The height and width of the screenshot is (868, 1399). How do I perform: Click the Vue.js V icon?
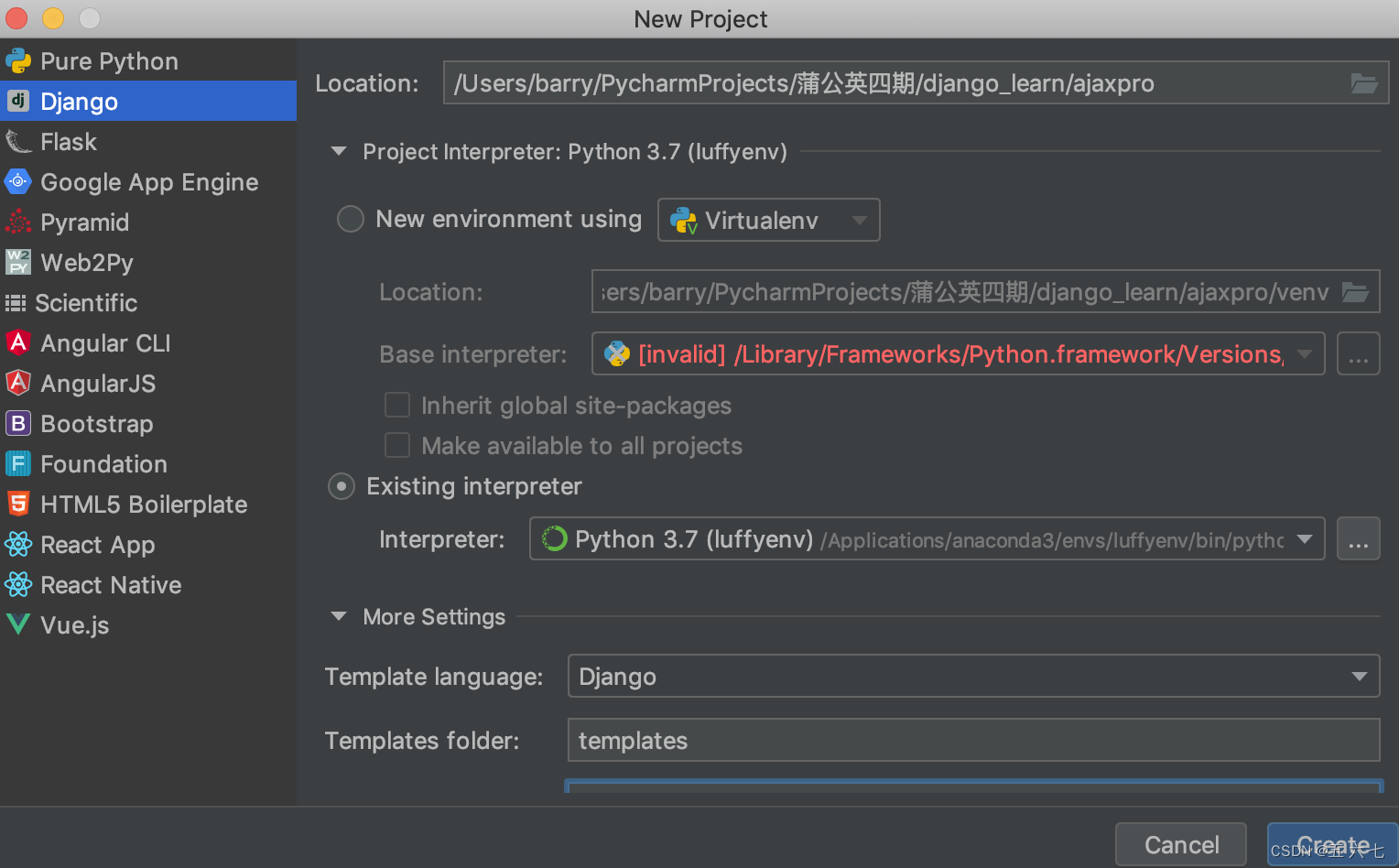(18, 624)
